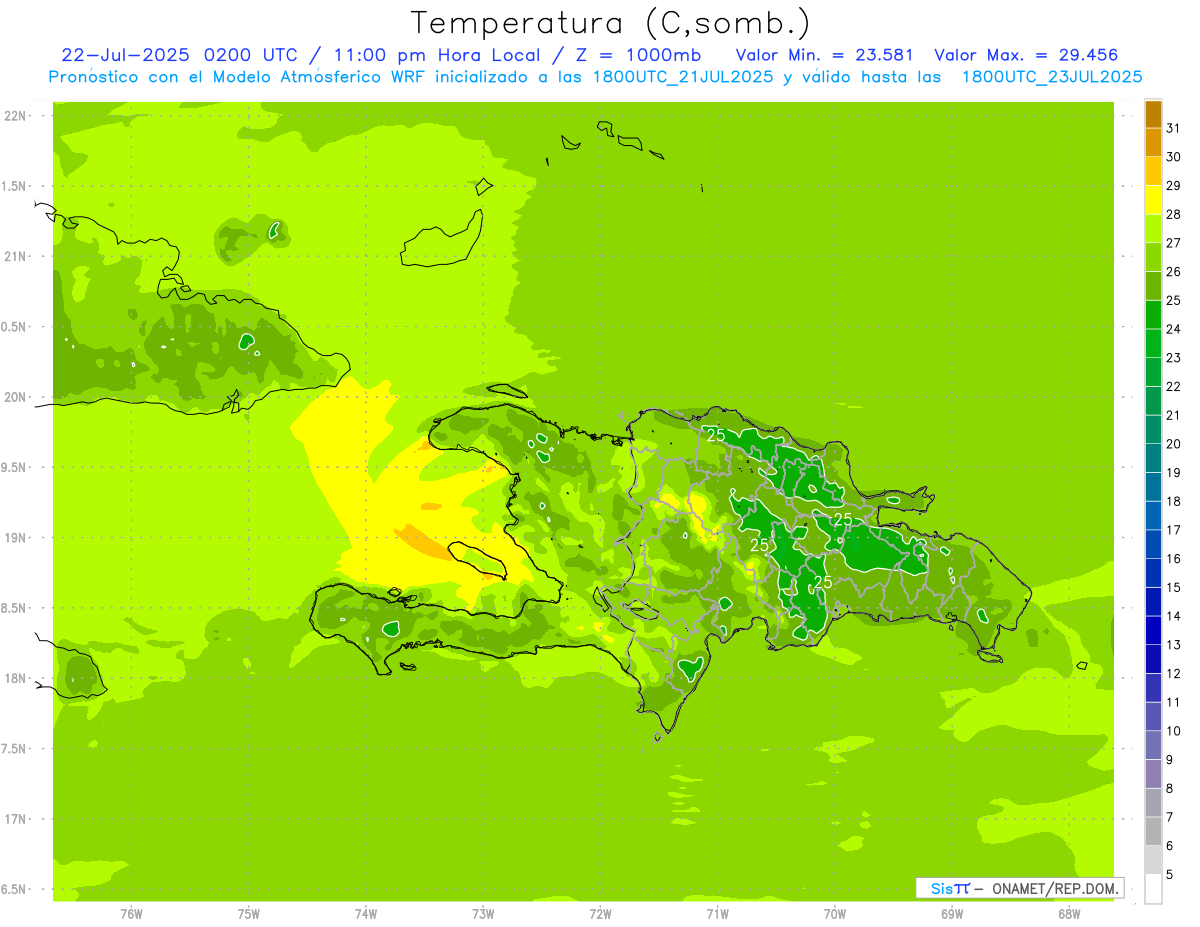The height and width of the screenshot is (927, 1200).
Task: Click the longitude label "76W"
Action: (131, 914)
